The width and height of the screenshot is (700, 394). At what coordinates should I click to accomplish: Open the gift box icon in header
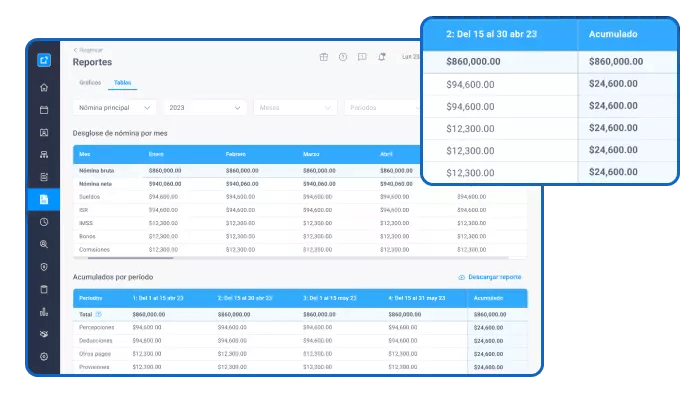point(324,57)
